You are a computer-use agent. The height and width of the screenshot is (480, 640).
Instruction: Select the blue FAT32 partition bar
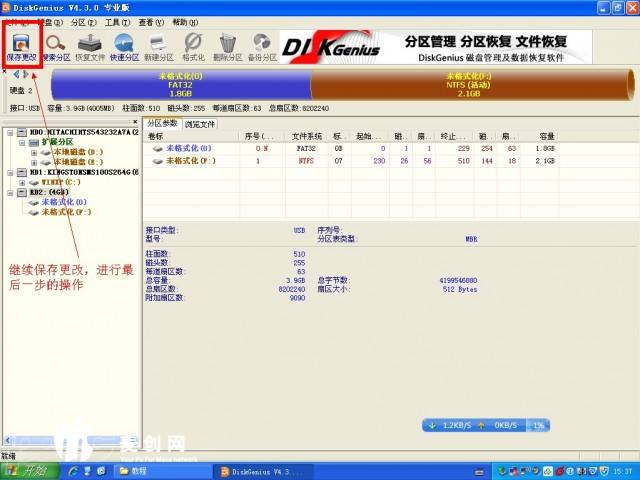(180, 84)
